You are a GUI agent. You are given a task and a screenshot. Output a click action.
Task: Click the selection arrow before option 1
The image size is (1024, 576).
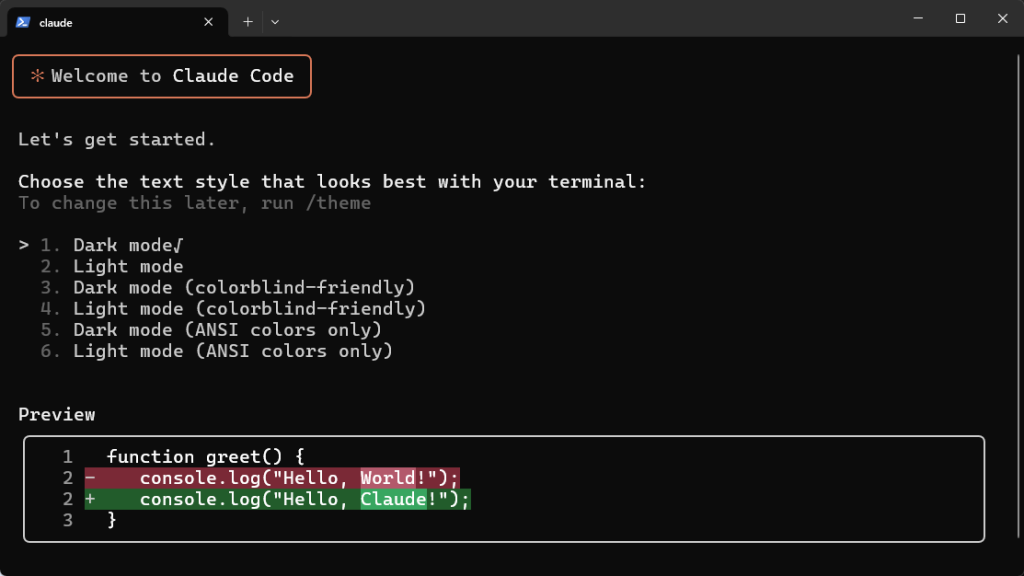[x=24, y=245]
